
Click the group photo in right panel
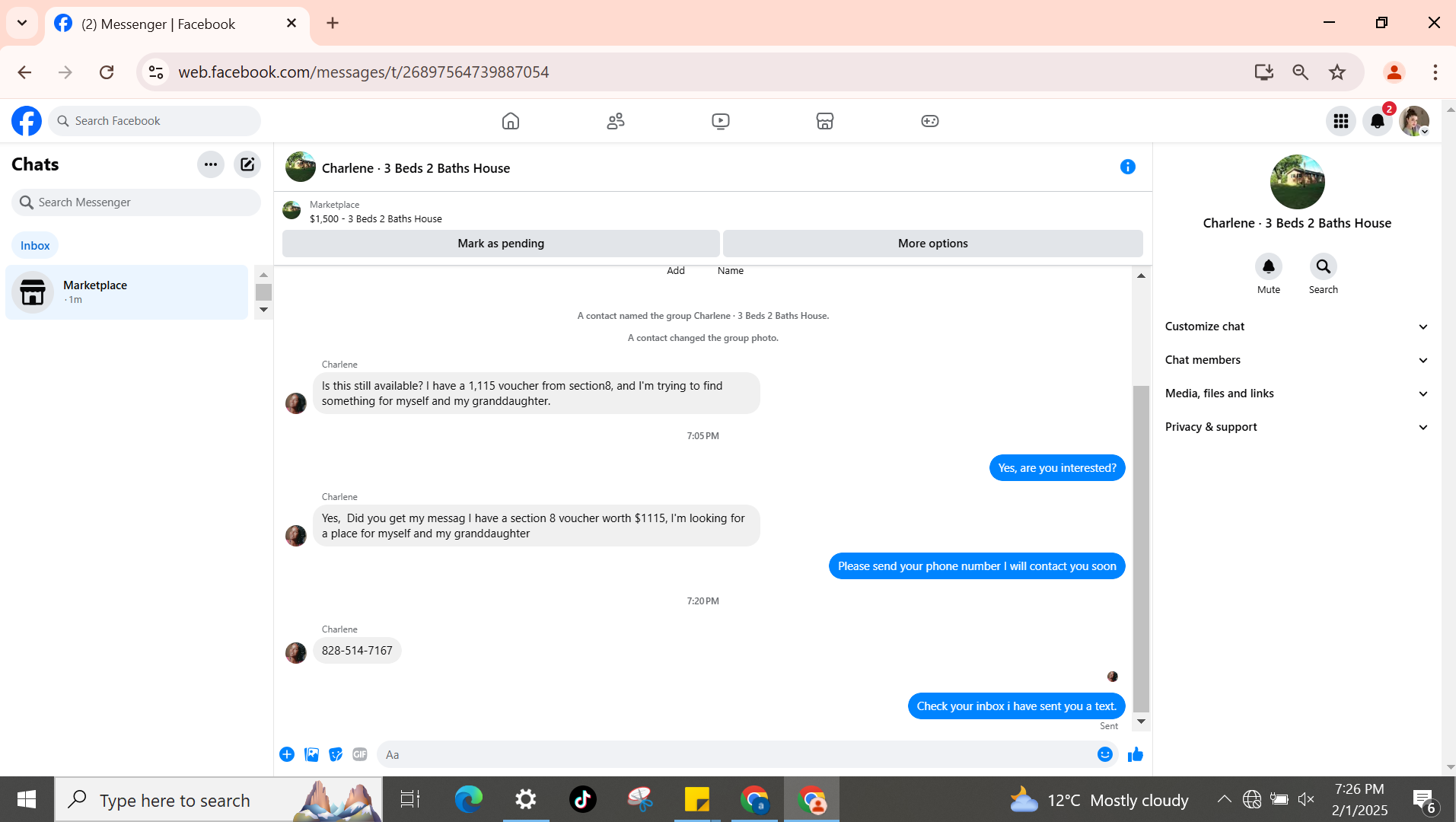(x=1298, y=182)
